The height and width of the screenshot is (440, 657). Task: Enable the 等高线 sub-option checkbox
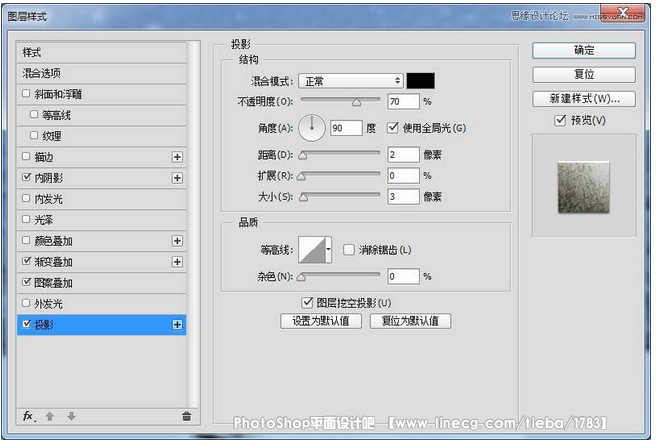(34, 114)
